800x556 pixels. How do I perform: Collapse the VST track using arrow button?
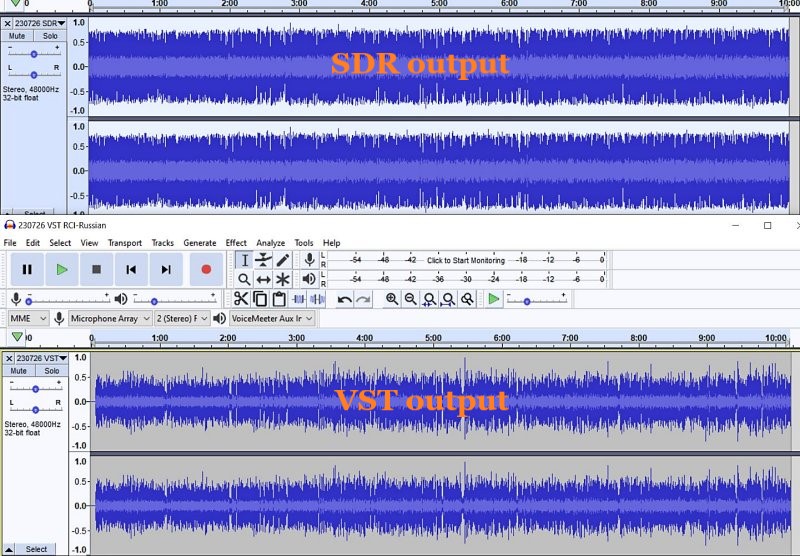tap(9, 549)
